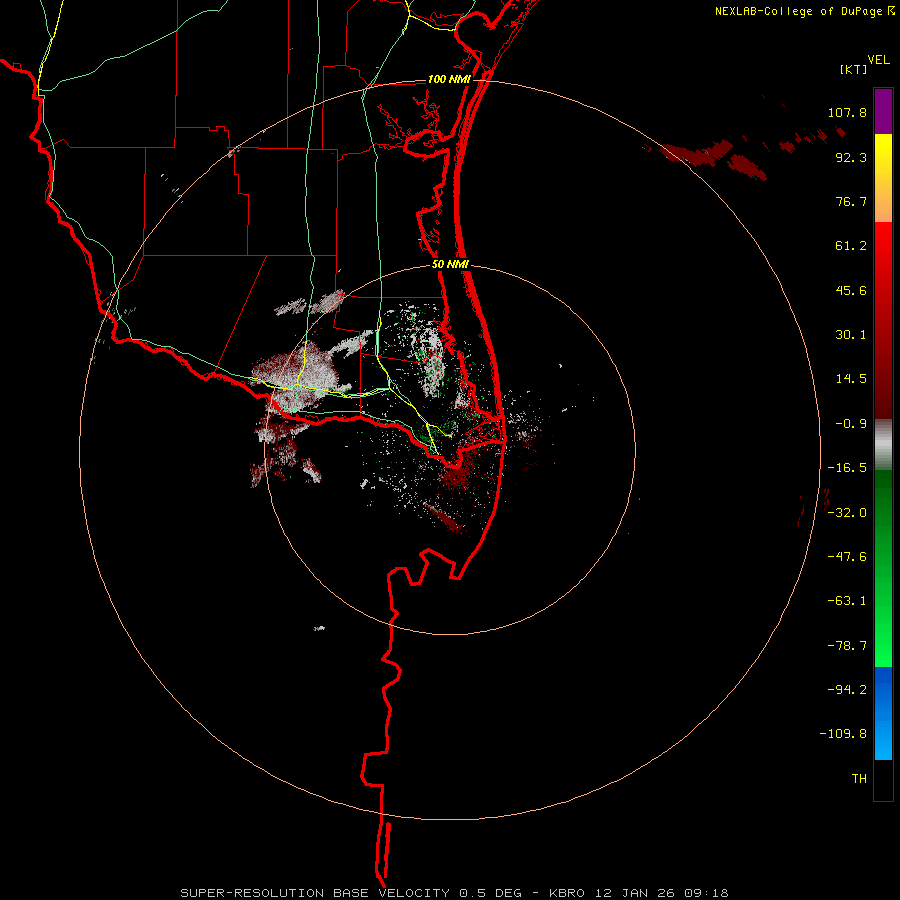The image size is (900, 900).
Task: Click the VEL legend title
Action: click(878, 60)
